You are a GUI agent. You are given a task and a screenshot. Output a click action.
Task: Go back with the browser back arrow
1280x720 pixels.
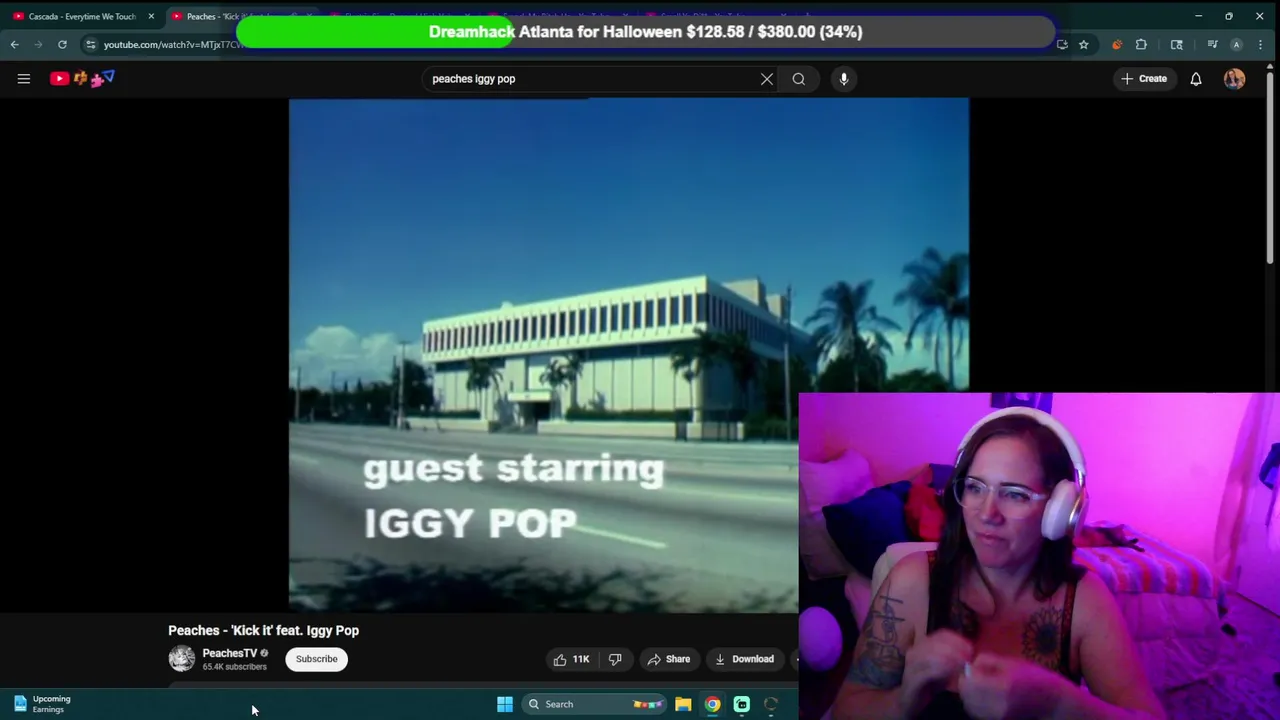[14, 44]
